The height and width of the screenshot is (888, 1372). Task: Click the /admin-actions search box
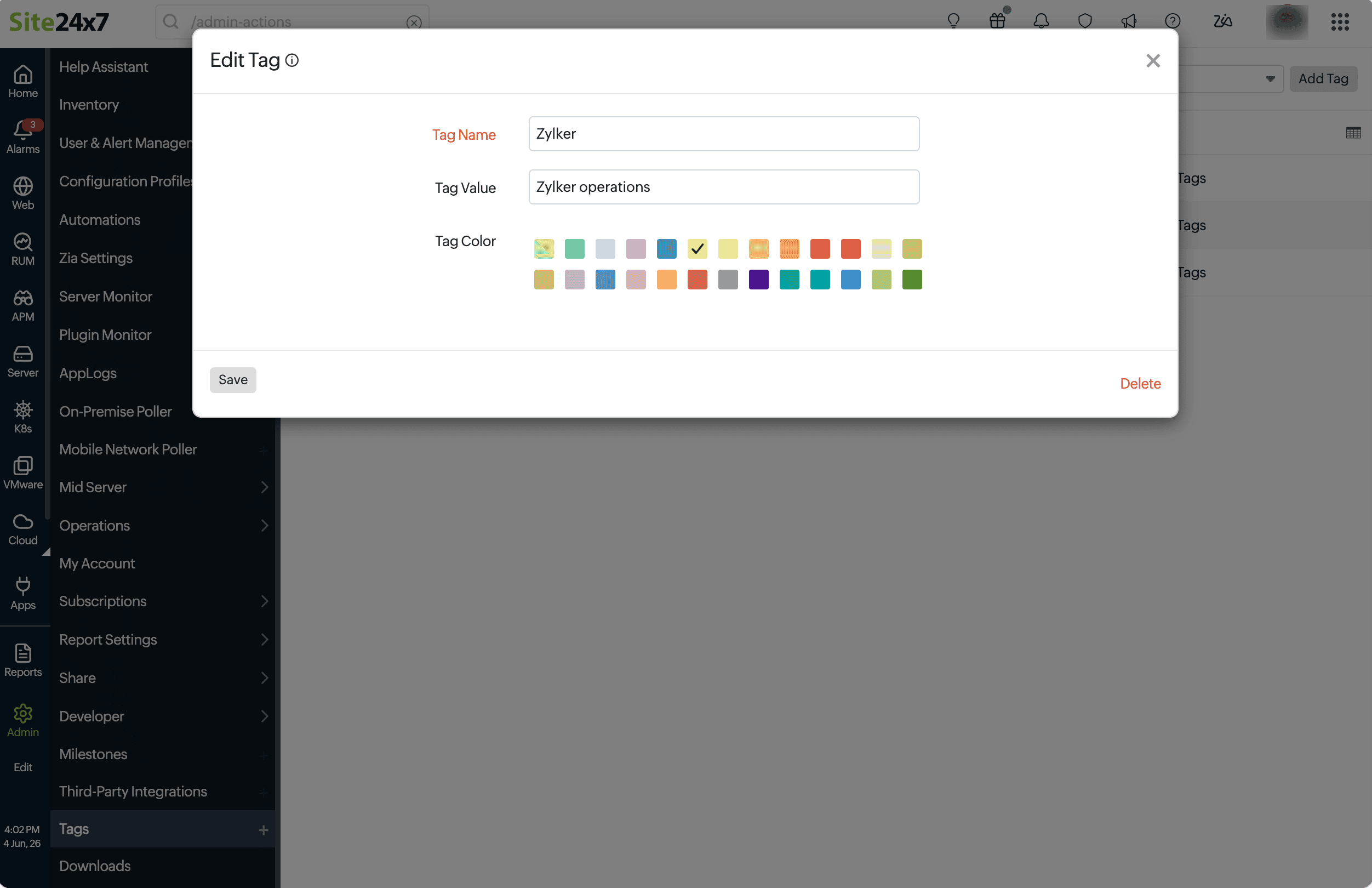point(292,22)
